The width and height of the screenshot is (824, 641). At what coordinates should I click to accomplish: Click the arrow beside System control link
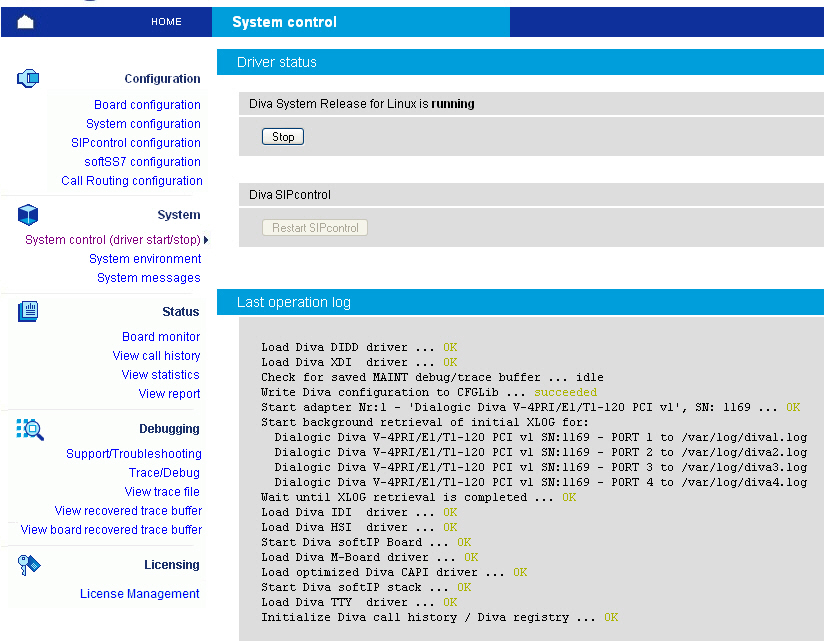[206, 240]
